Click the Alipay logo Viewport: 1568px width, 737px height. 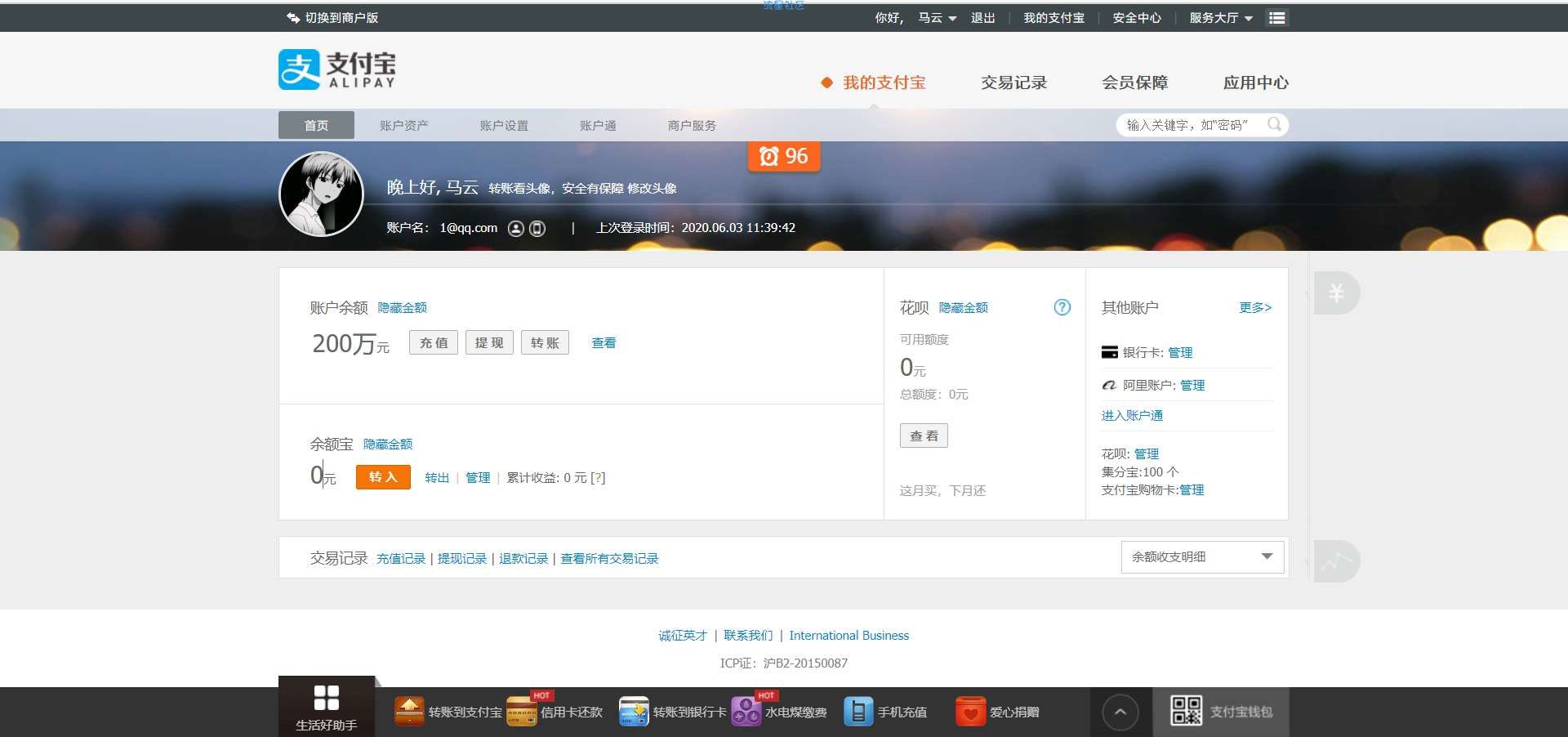(337, 69)
